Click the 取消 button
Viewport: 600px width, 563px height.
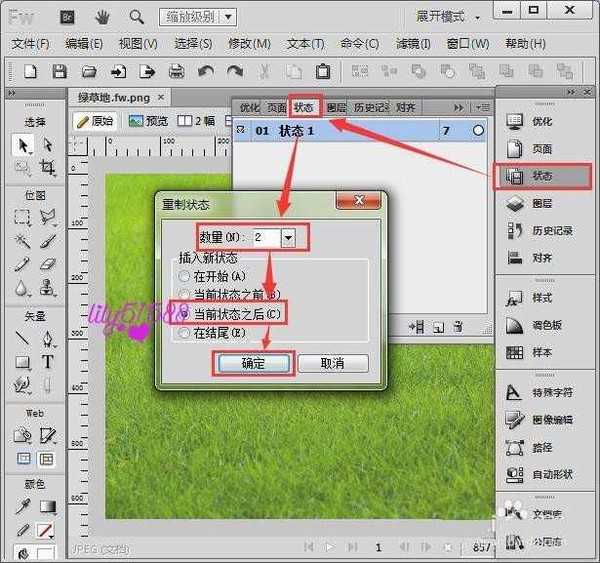coord(333,363)
